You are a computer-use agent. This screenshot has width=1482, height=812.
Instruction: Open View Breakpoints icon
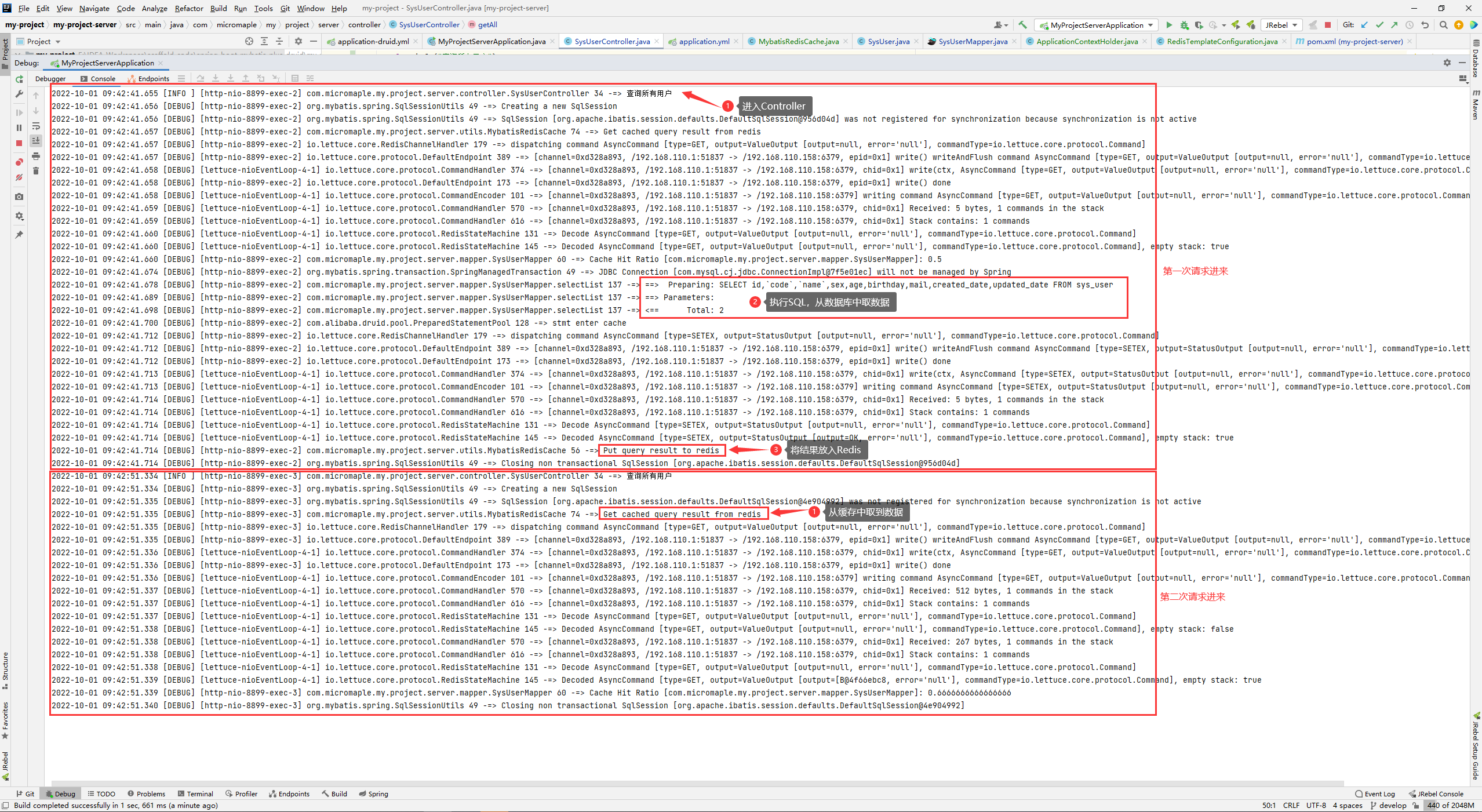click(x=19, y=162)
